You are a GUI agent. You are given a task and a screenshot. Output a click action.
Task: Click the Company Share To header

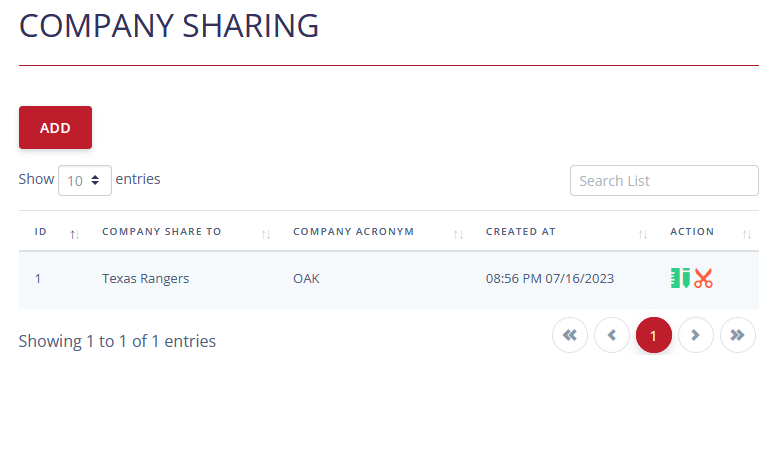[x=162, y=232]
